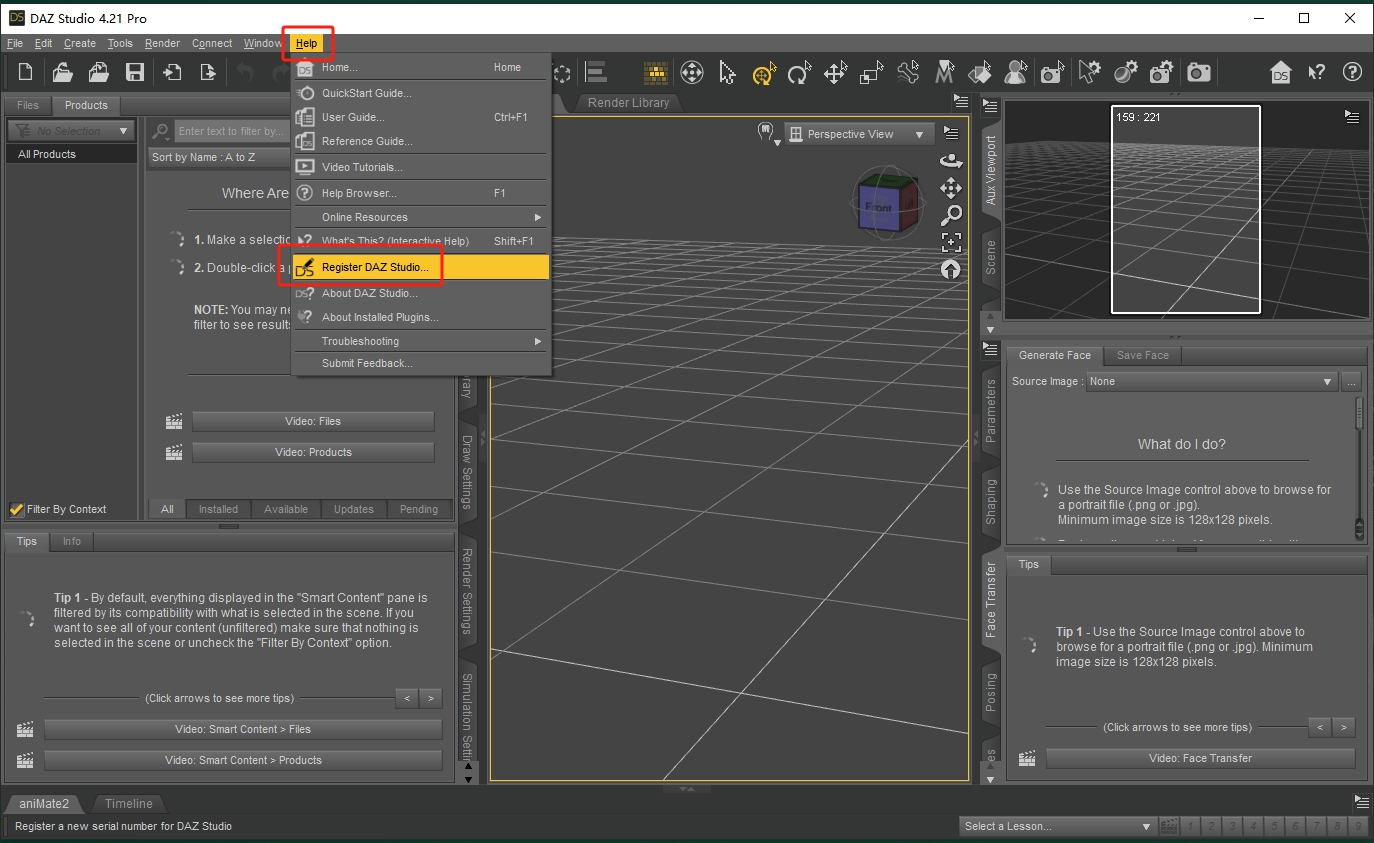
Task: Click the Video: Files button
Action: point(313,421)
